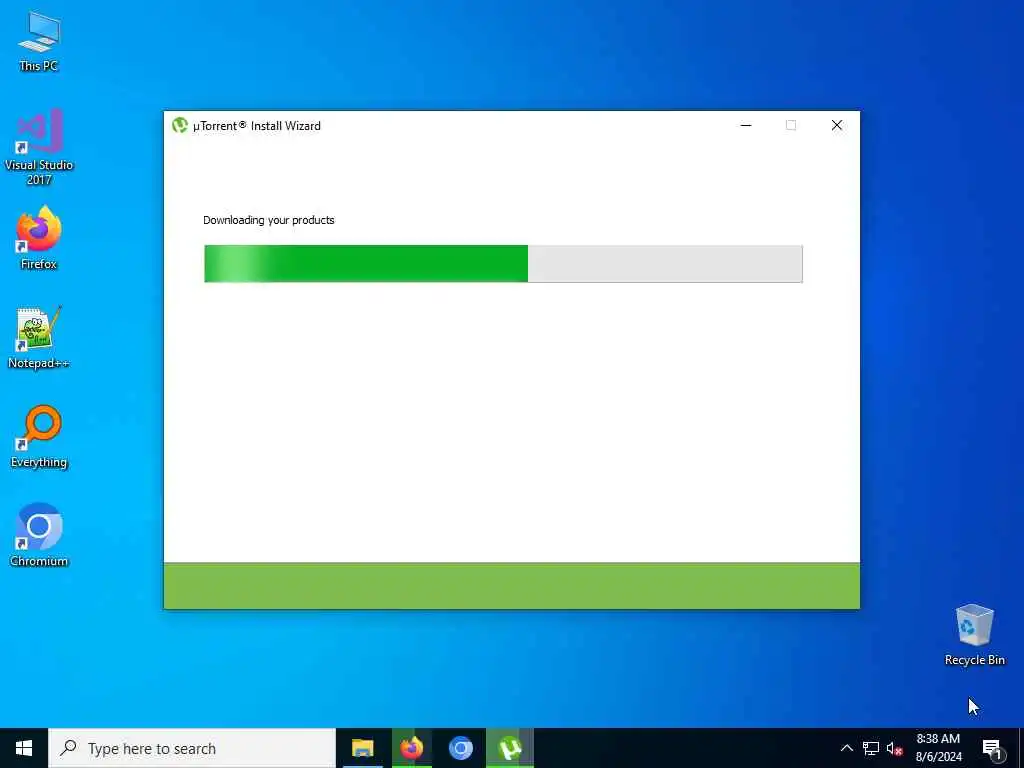
Task: Click the download progress bar
Action: pyautogui.click(x=503, y=264)
